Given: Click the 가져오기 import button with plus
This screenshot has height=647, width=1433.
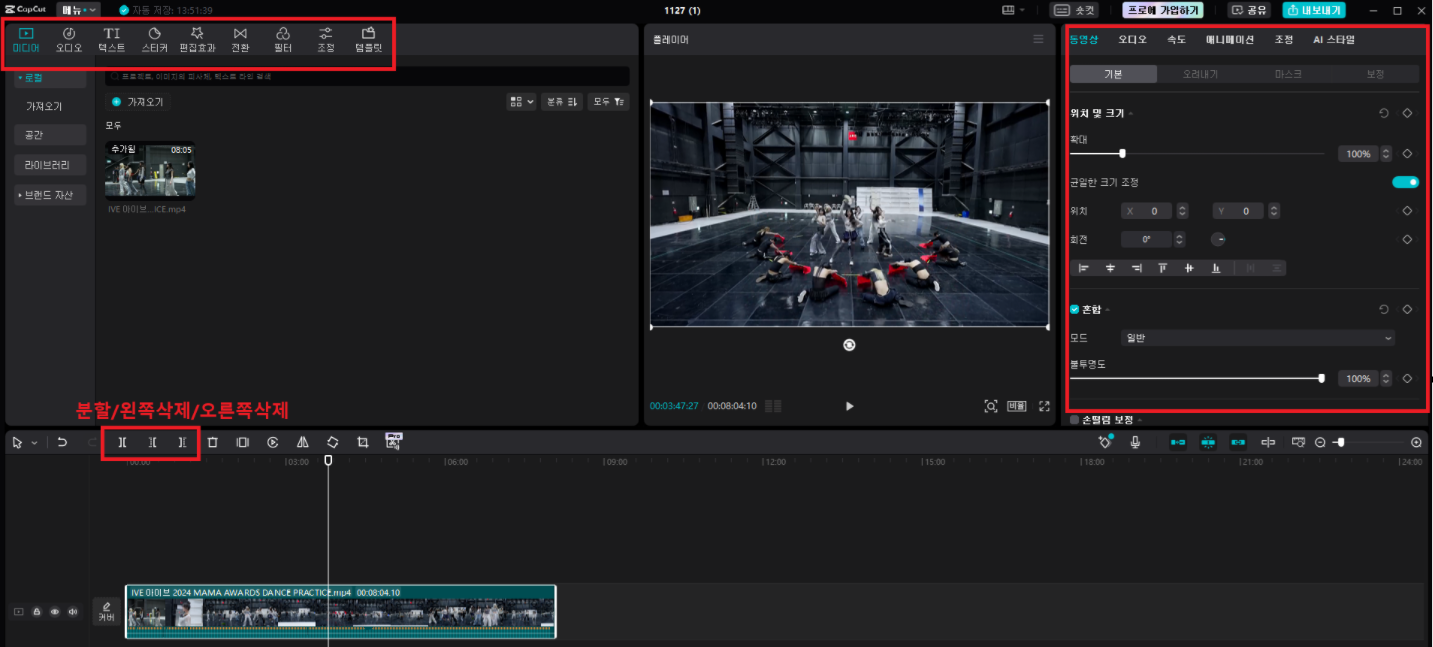Looking at the screenshot, I should click(138, 102).
